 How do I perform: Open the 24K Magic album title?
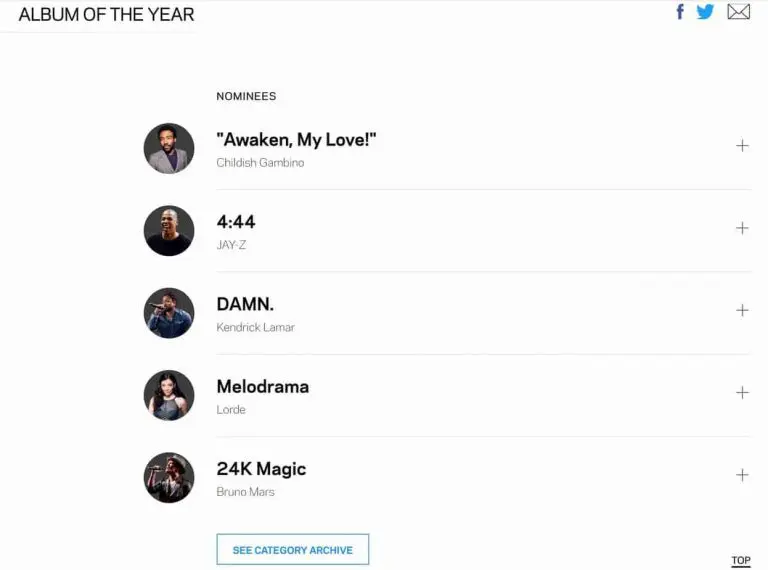pyautogui.click(x=261, y=469)
